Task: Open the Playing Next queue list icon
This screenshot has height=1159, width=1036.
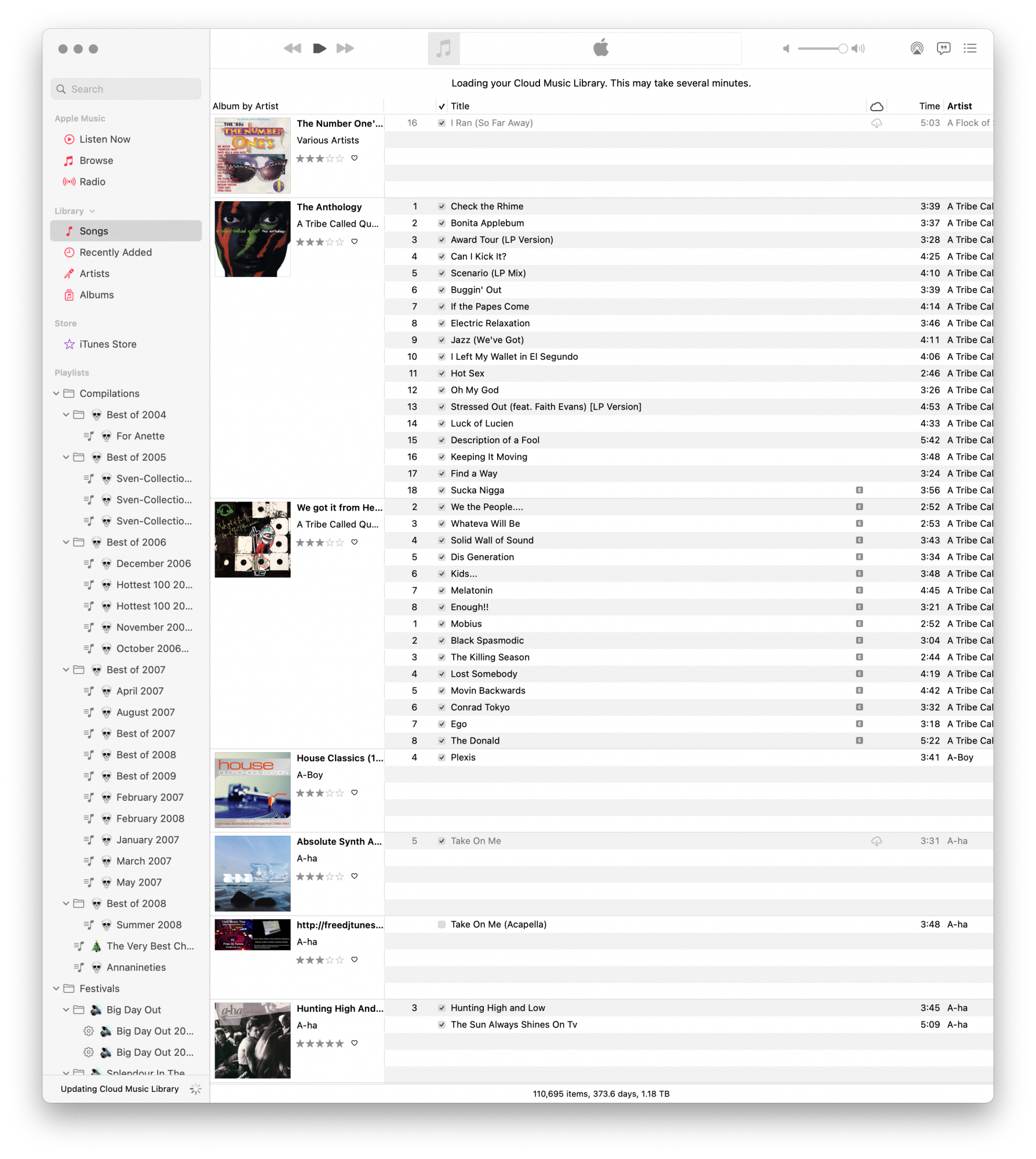Action: coord(970,49)
